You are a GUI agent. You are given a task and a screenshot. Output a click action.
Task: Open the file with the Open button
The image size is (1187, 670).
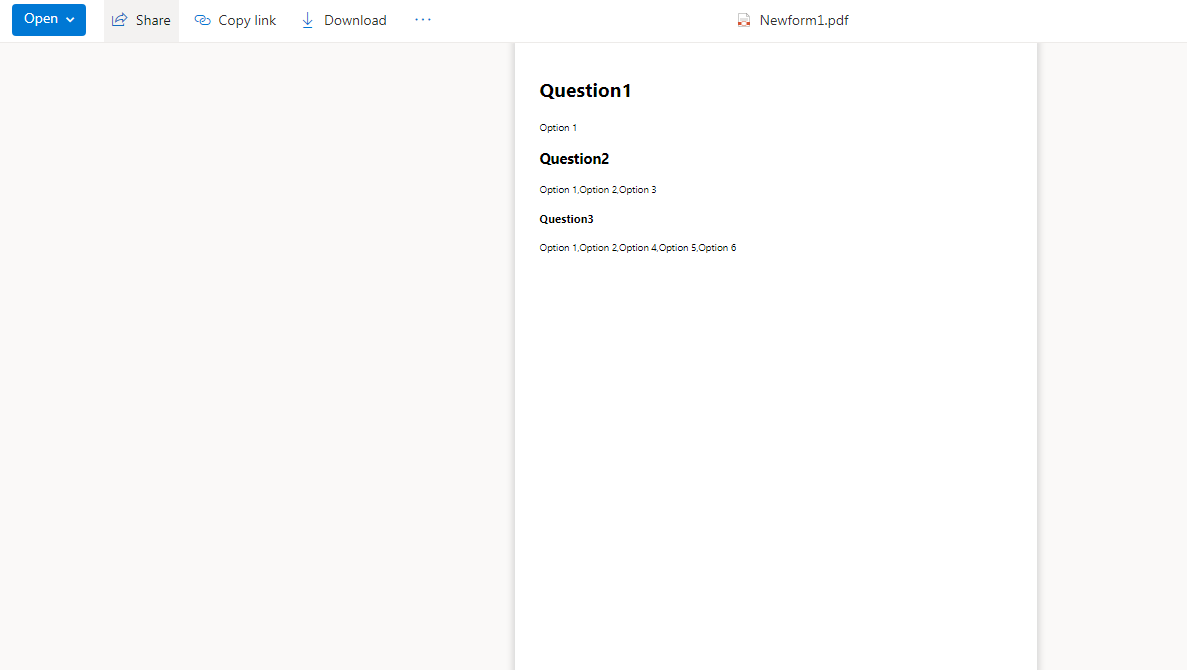[48, 19]
